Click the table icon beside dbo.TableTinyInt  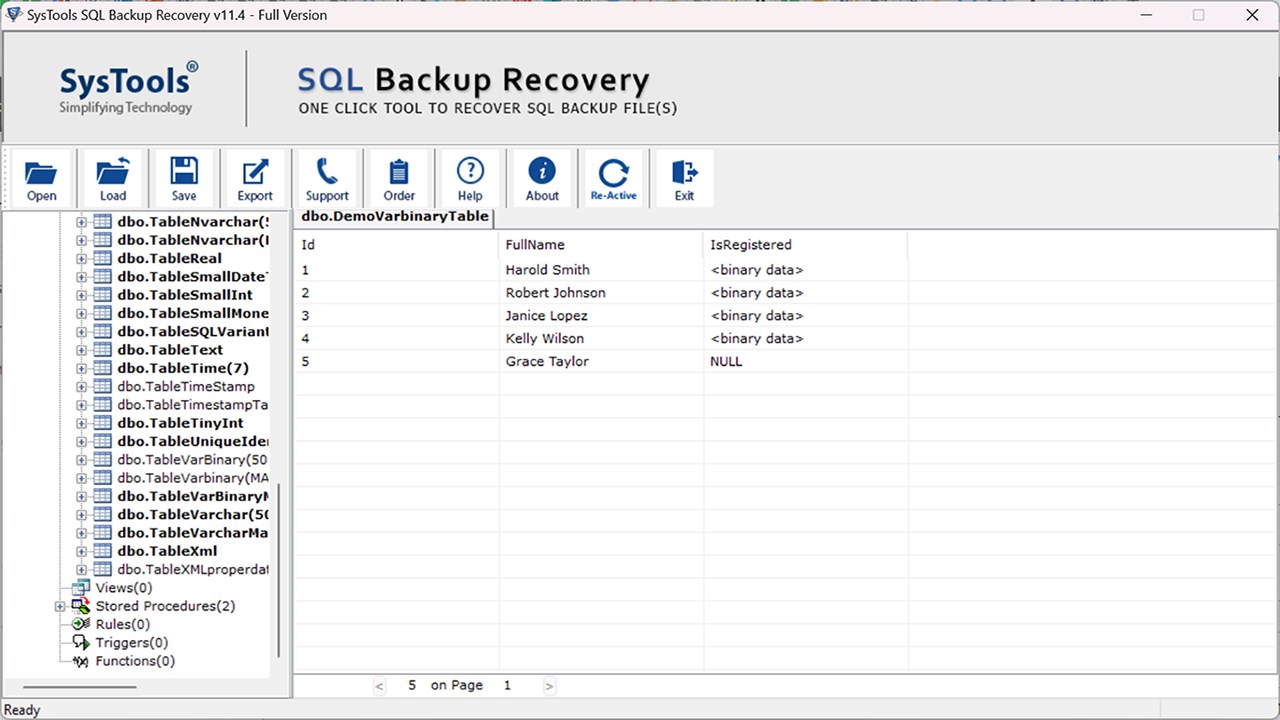click(x=102, y=423)
